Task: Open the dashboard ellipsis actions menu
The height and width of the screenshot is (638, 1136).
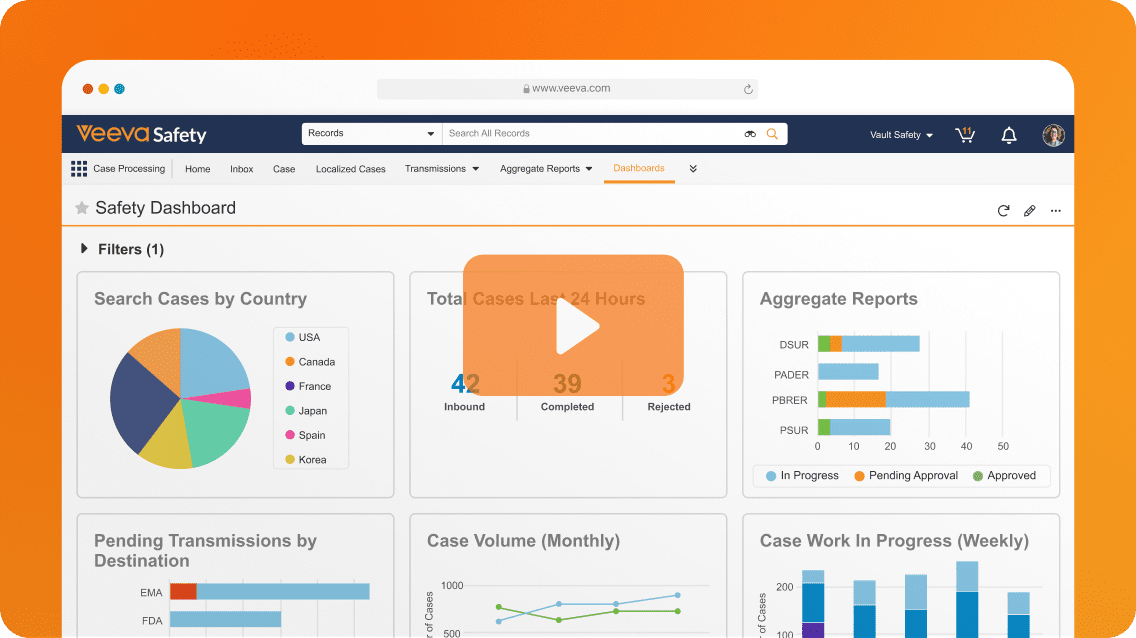Action: (x=1055, y=211)
